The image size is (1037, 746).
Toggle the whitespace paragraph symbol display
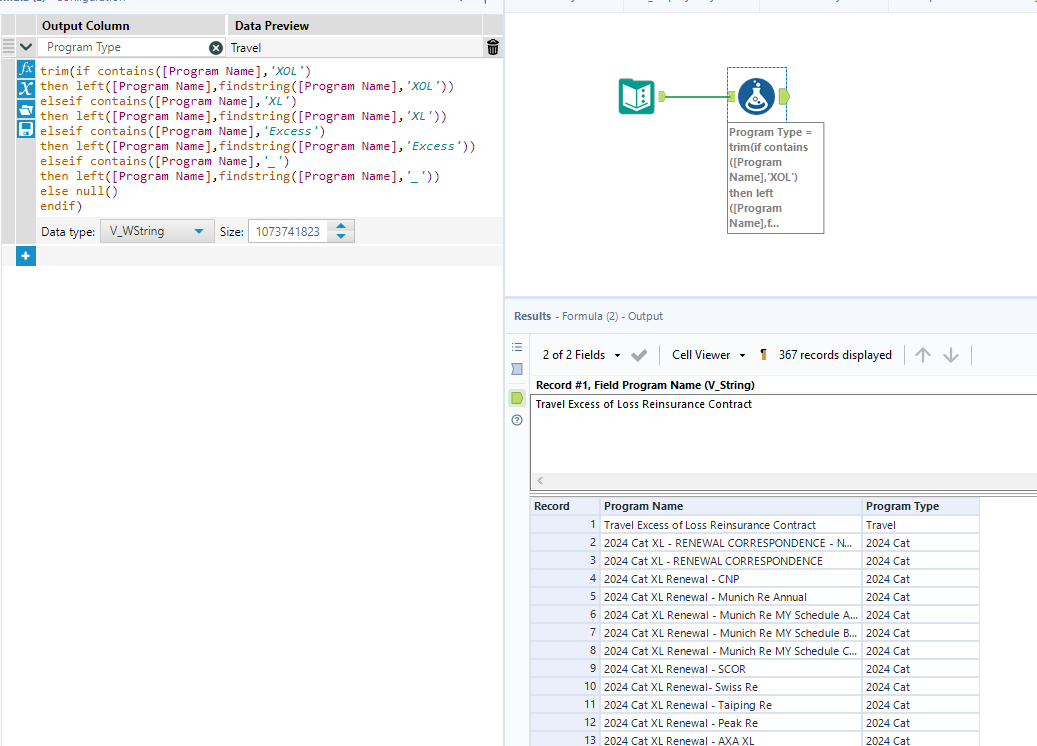[x=764, y=355]
